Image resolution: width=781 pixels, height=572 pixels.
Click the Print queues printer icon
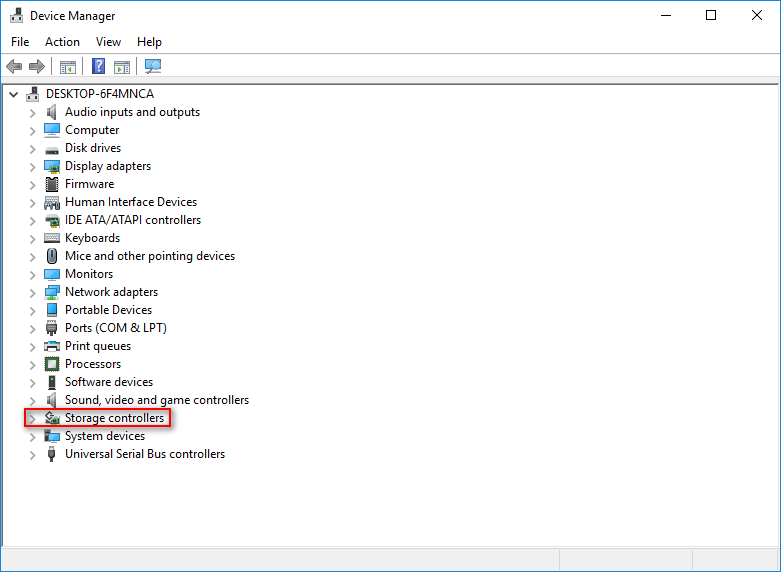pyautogui.click(x=52, y=346)
